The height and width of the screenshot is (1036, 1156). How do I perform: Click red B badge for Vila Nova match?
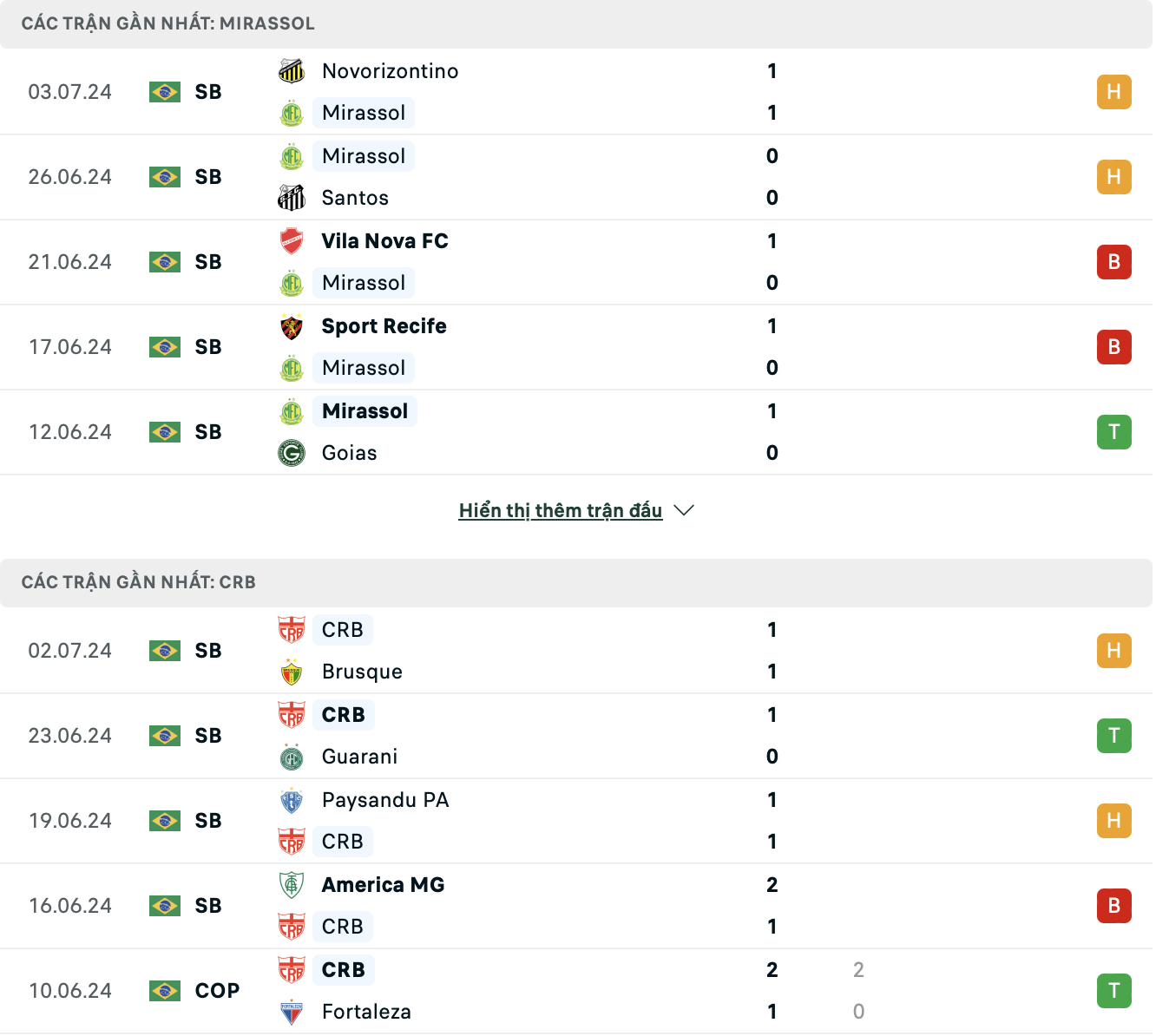(1114, 262)
